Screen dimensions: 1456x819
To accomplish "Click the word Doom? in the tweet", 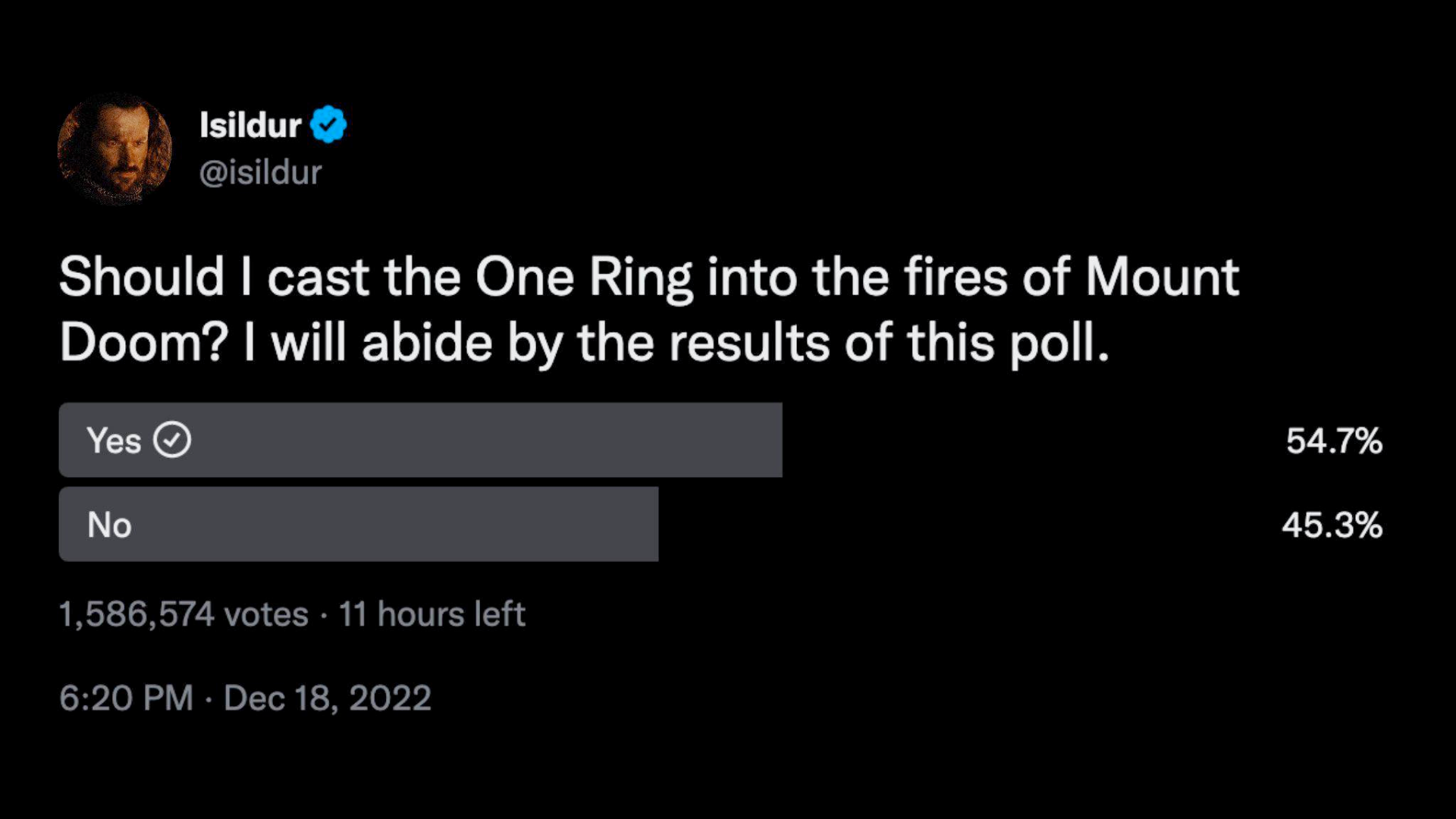I will click(144, 343).
